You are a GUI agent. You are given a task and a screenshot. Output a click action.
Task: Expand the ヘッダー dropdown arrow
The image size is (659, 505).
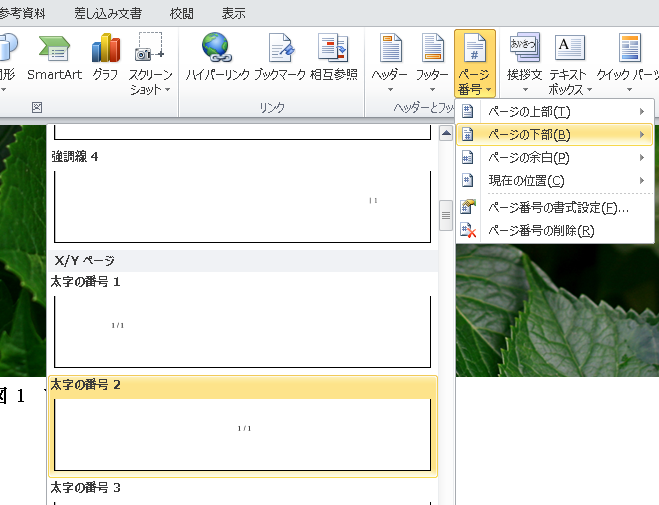point(390,89)
